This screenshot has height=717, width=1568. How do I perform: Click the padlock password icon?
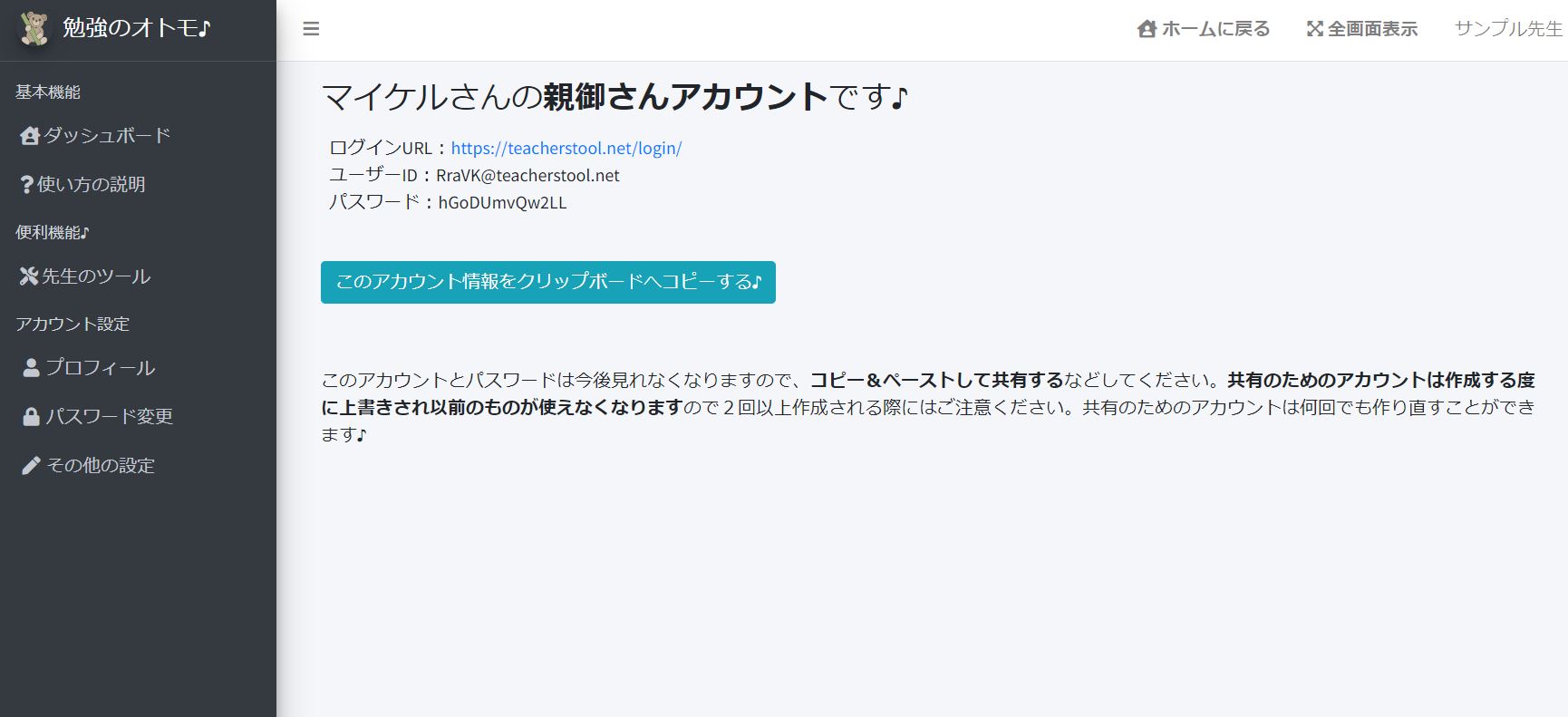pyautogui.click(x=31, y=417)
